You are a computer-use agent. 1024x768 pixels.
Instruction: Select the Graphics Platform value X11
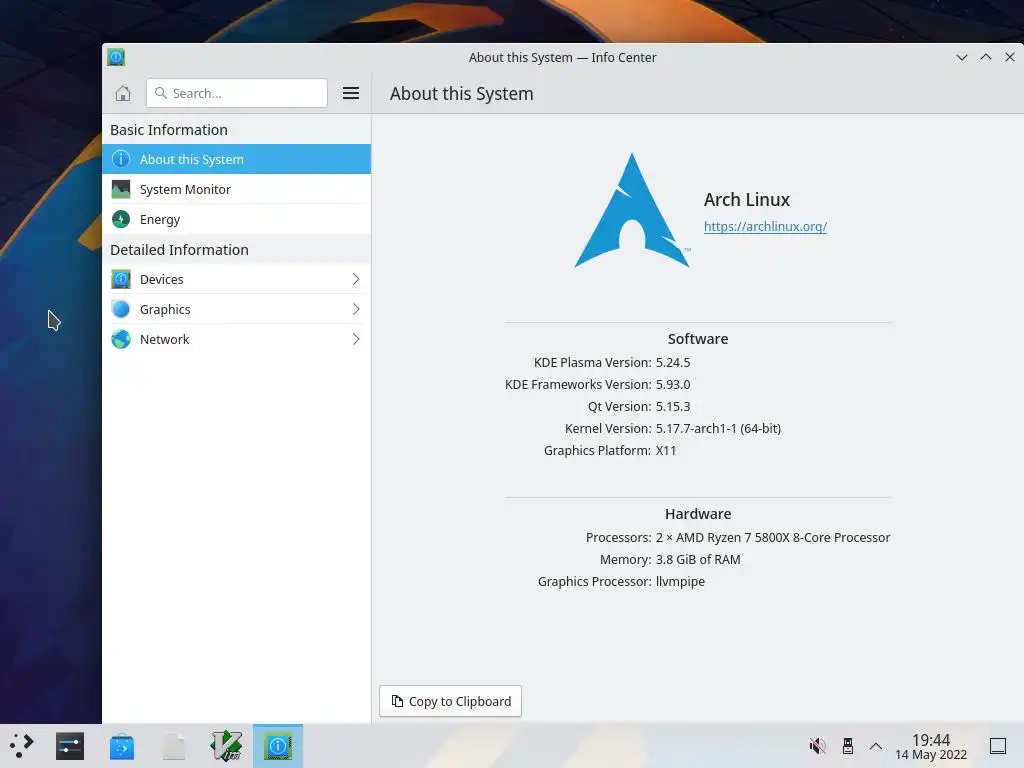coord(665,451)
